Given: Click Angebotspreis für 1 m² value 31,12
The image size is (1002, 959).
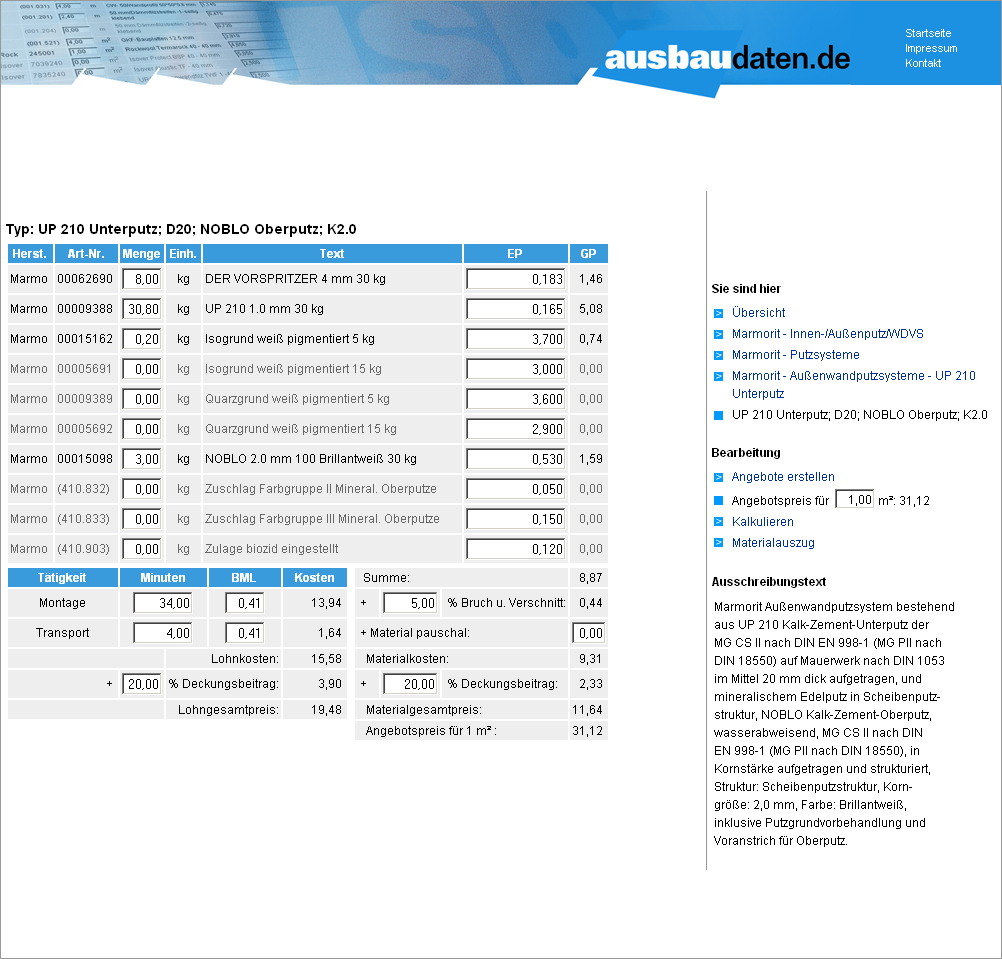Looking at the screenshot, I should click(x=587, y=731).
